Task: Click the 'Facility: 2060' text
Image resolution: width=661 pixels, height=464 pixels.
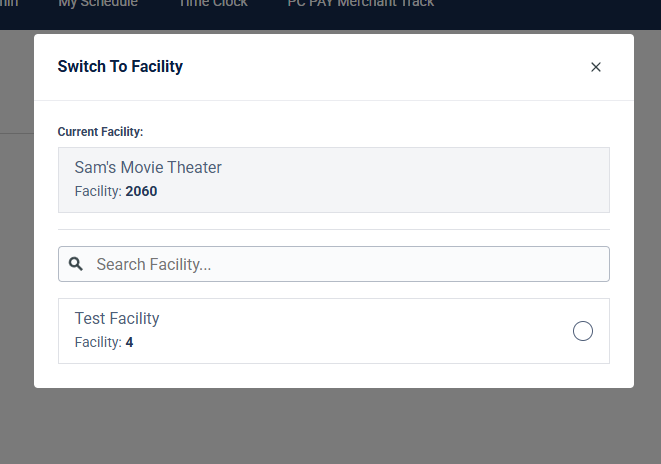Action: point(115,191)
